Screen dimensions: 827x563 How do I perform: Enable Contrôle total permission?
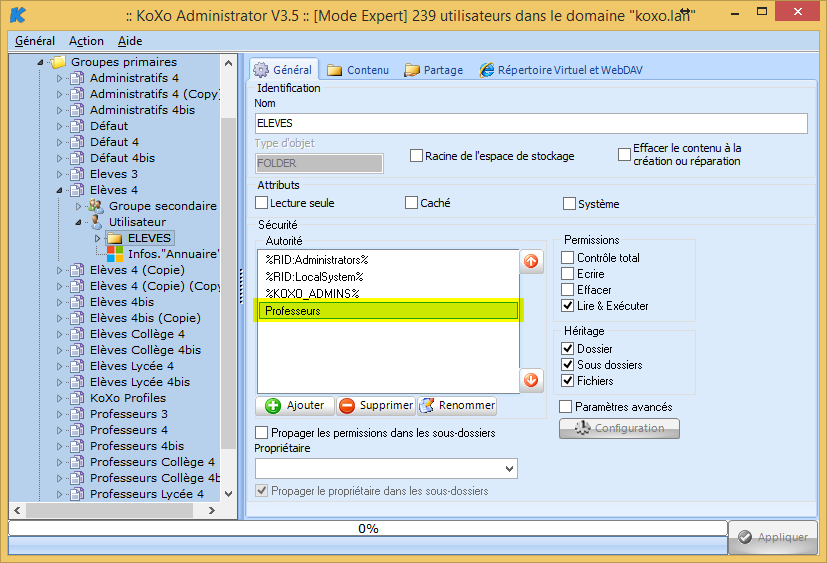(568, 257)
